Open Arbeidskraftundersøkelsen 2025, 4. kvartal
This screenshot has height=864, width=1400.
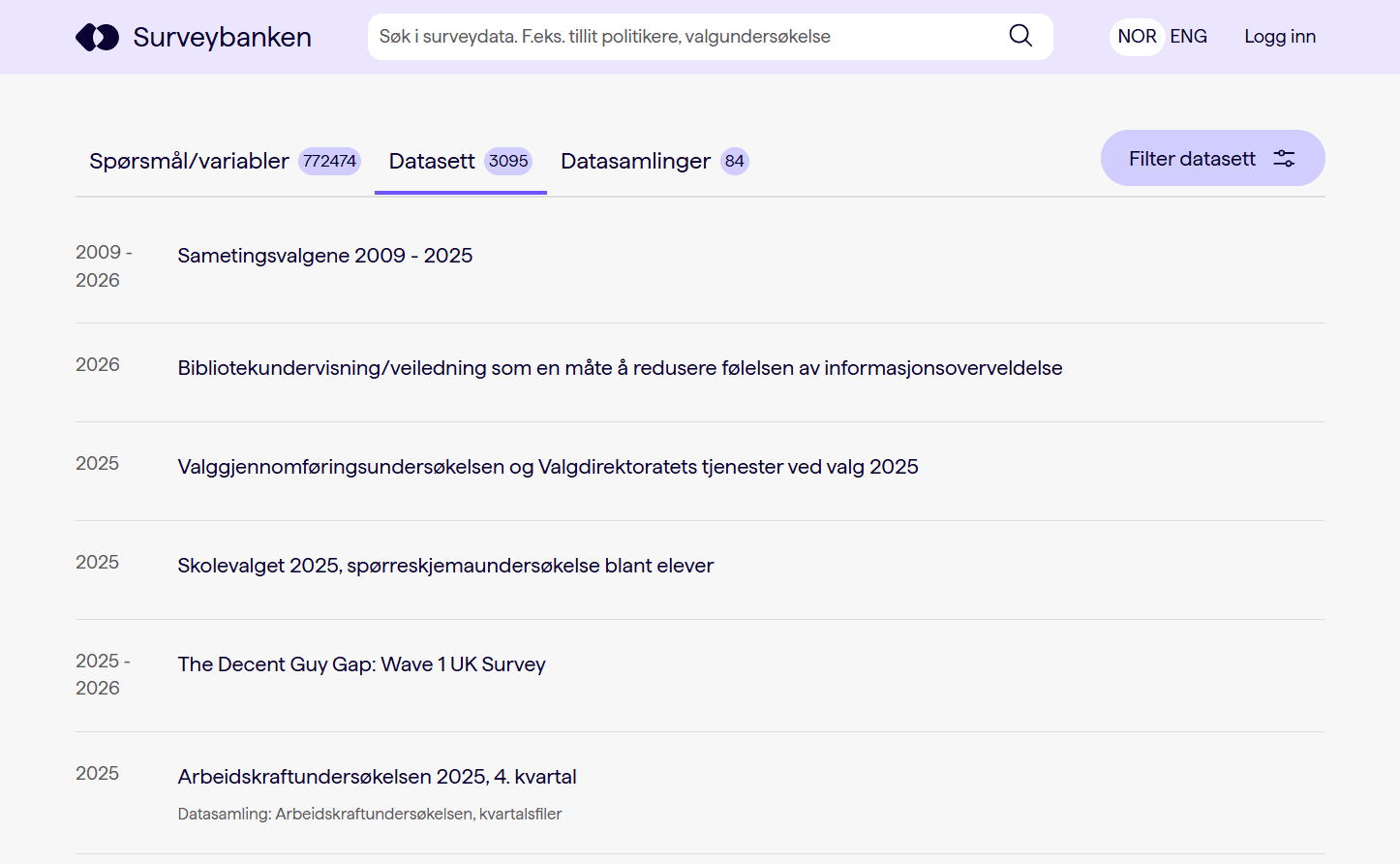tap(377, 777)
